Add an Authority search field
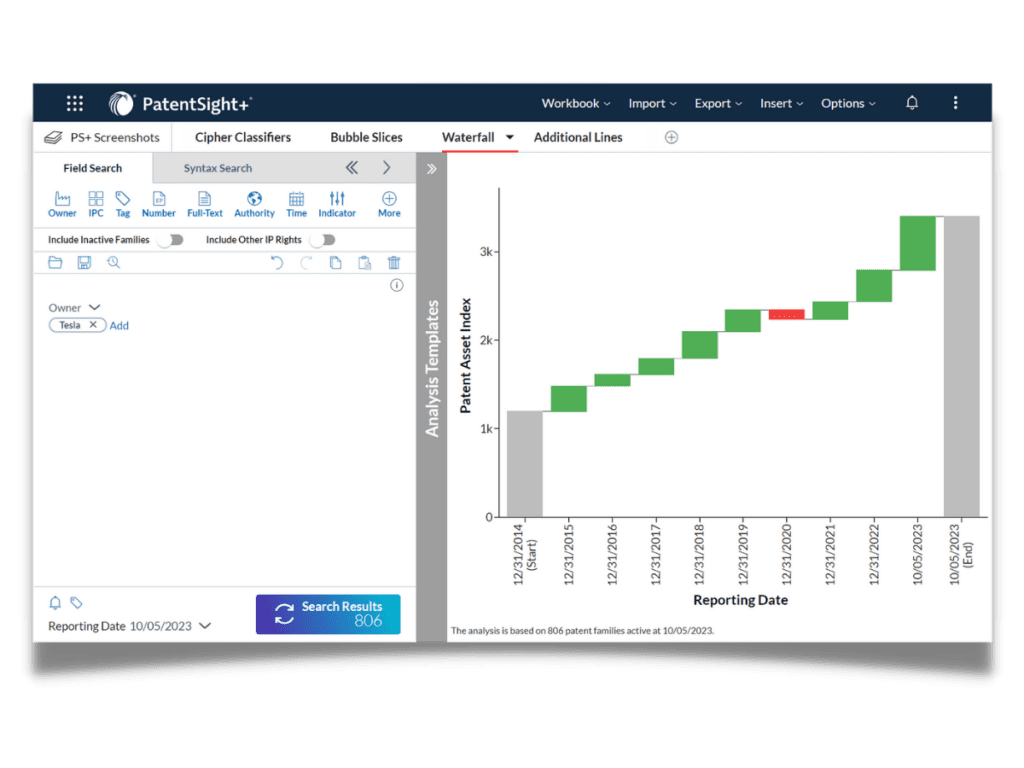Screen dimensions: 1024x768 pos(254,204)
